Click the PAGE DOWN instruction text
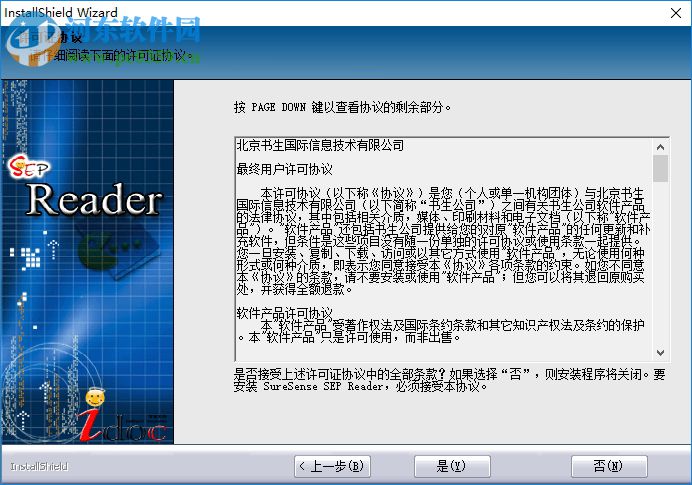Screen dimensions: 692x485 click(342, 107)
